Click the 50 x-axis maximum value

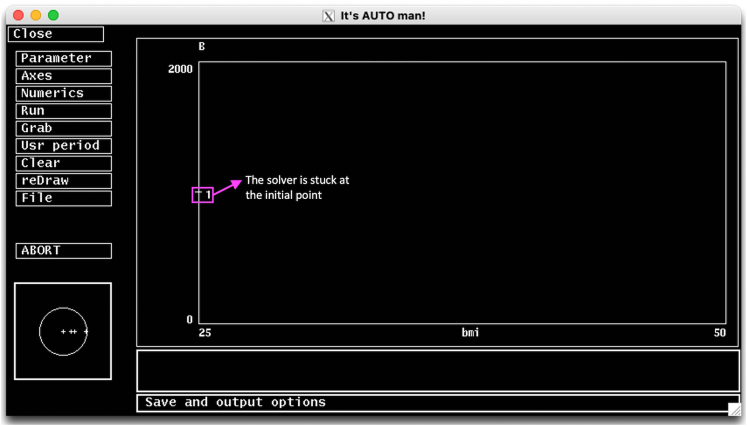720,333
